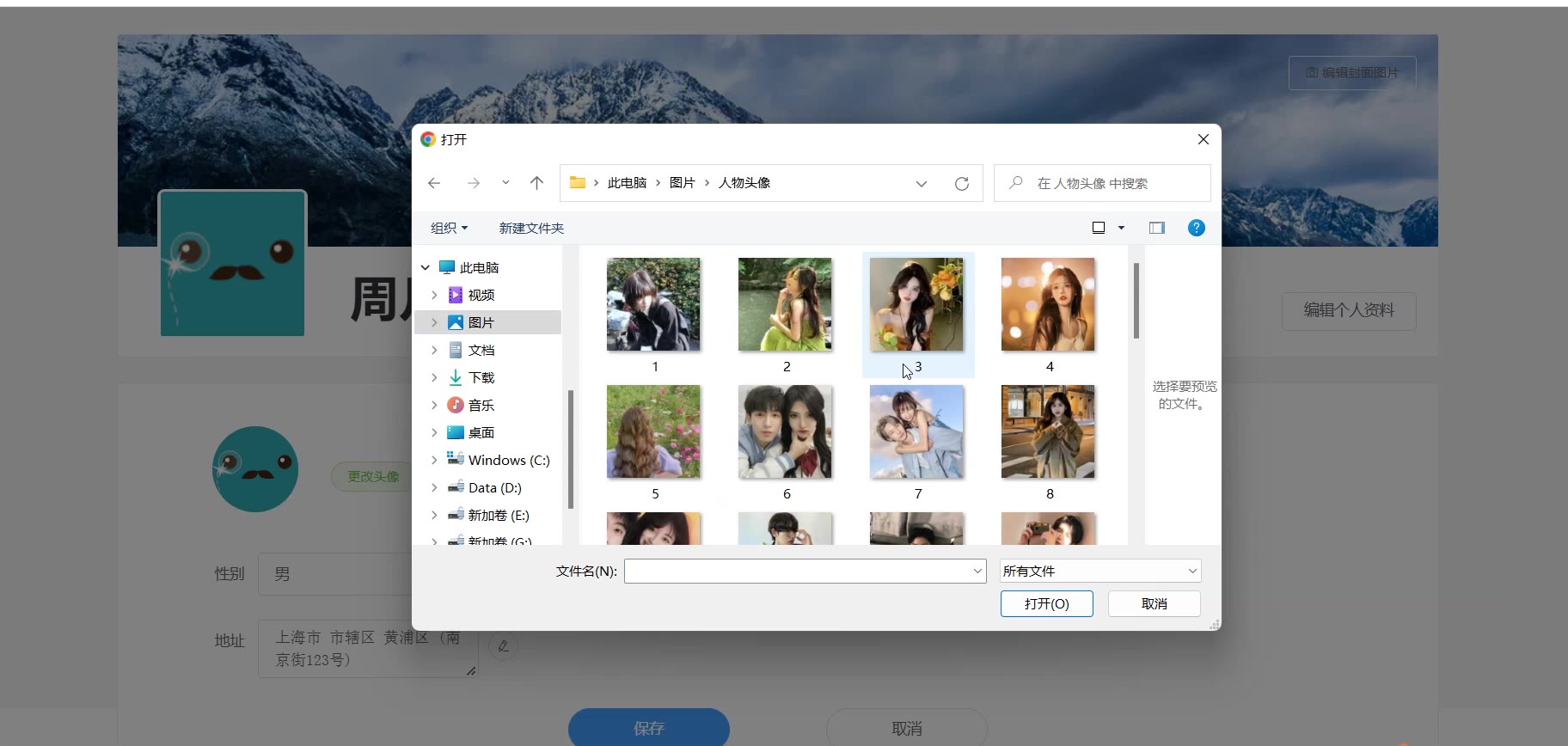The height and width of the screenshot is (746, 1568).
Task: Go back with the left arrow button
Action: pos(434,183)
